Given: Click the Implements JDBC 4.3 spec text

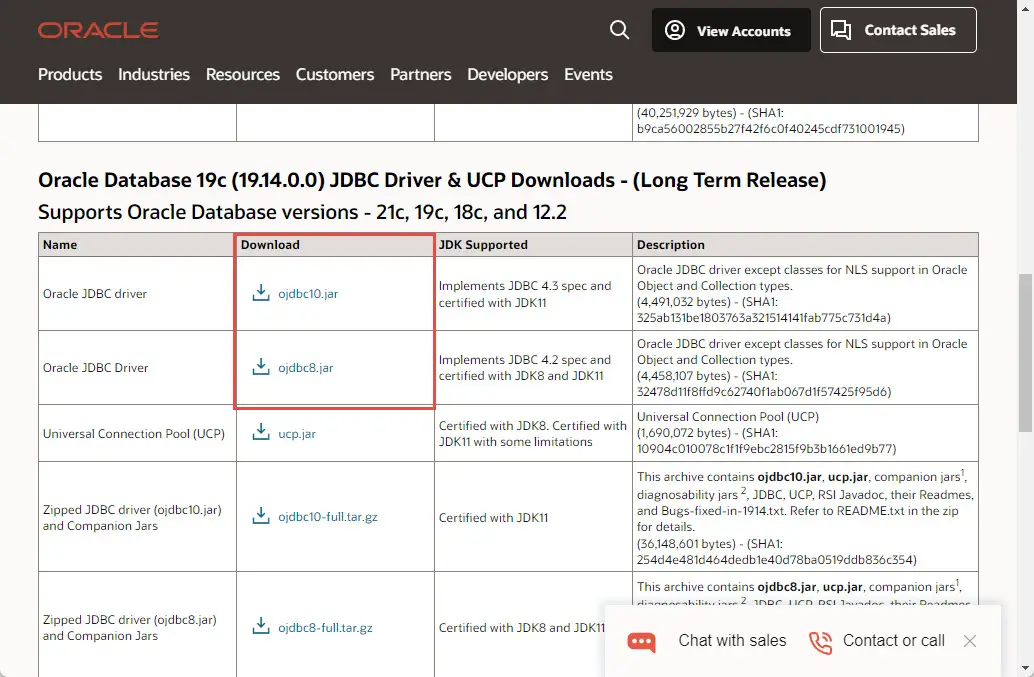Looking at the screenshot, I should pyautogui.click(x=525, y=294).
